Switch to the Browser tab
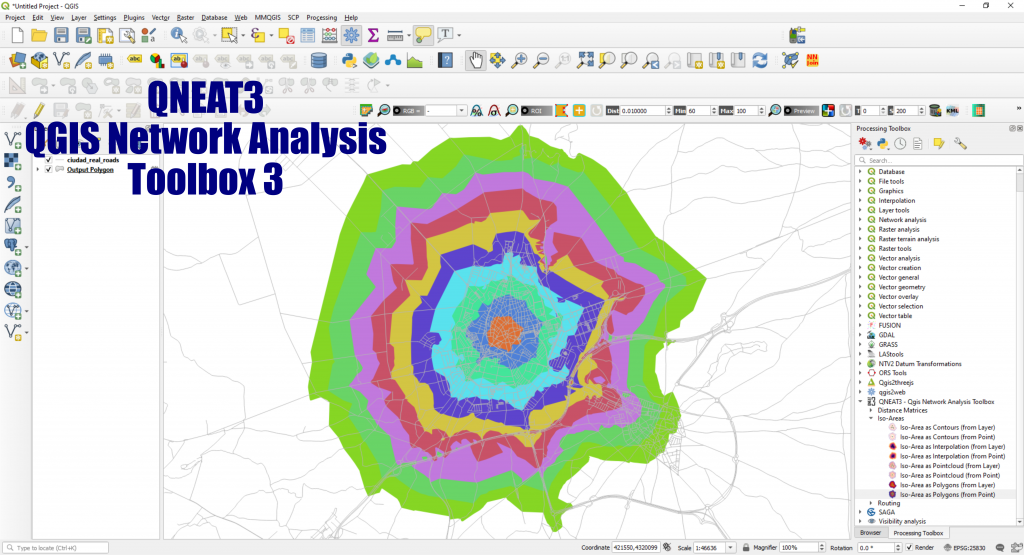 [x=870, y=533]
